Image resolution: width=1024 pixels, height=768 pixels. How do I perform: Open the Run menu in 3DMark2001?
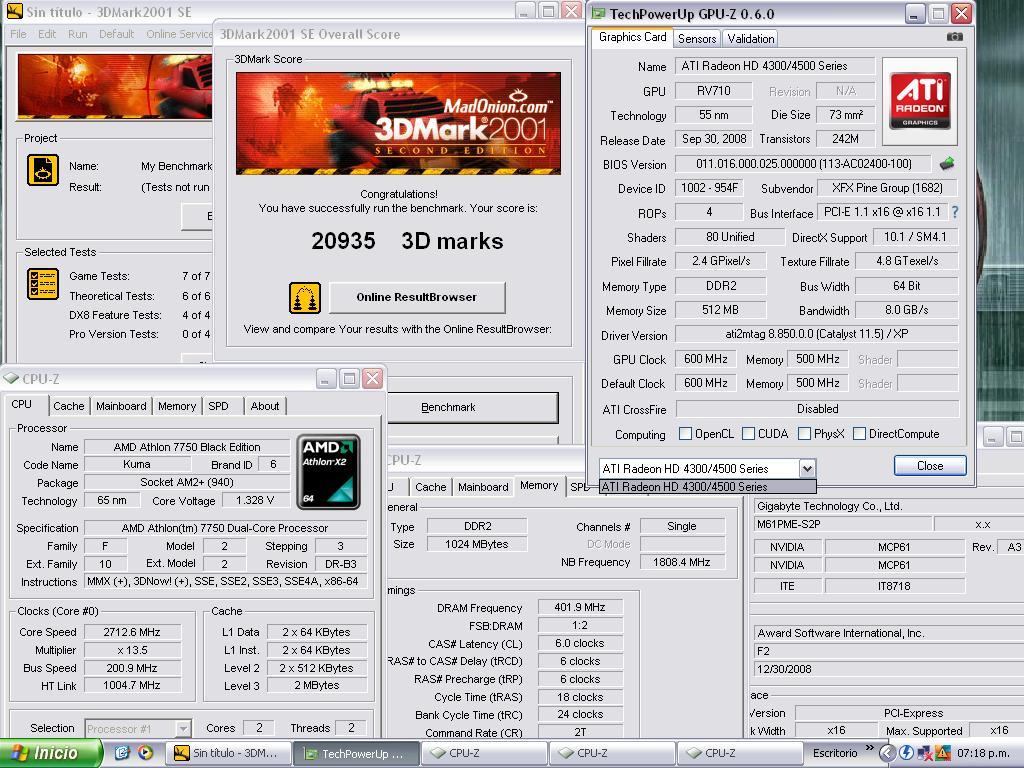pos(78,34)
